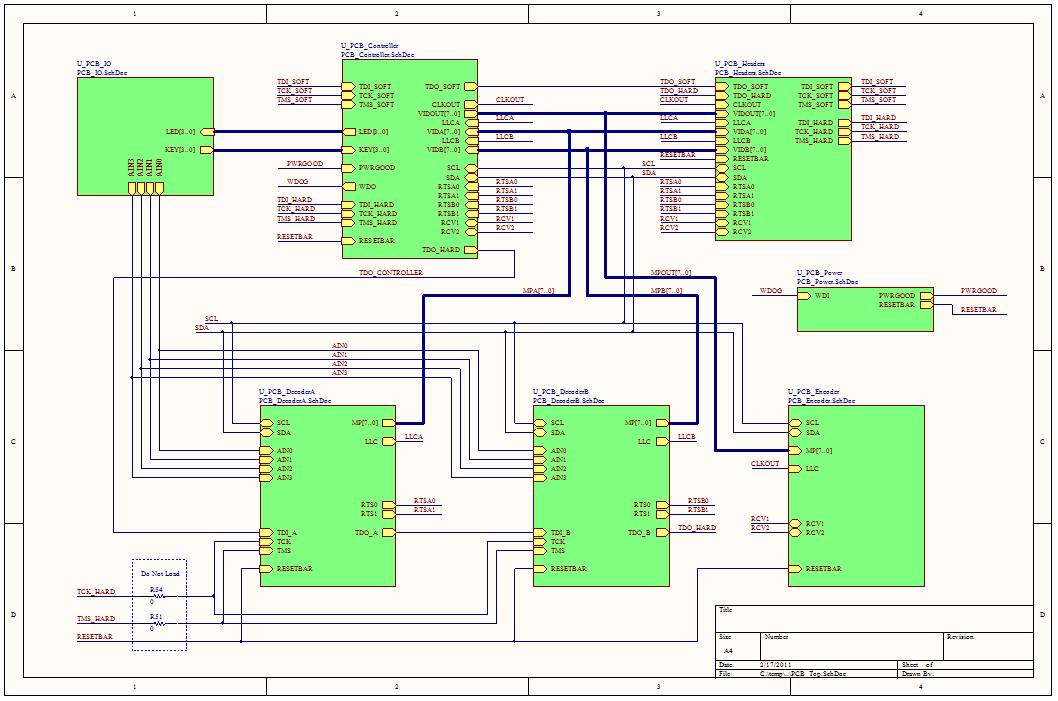Select resistor R54 in Do Not Load box
The image size is (1058, 701).
(x=157, y=596)
